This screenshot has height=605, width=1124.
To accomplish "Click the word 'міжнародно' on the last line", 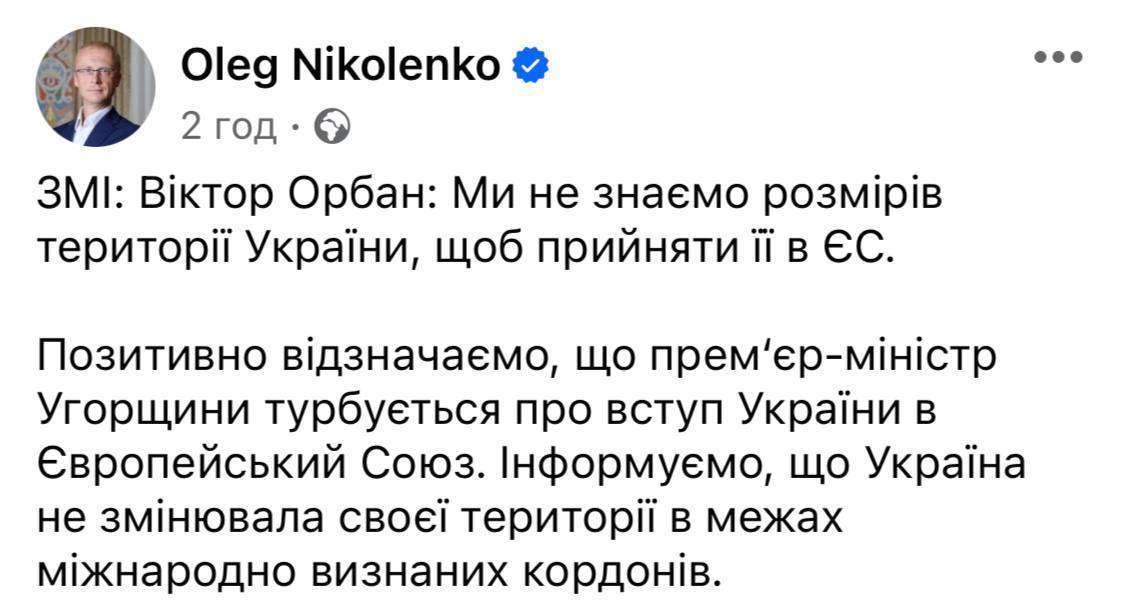I will tap(166, 572).
